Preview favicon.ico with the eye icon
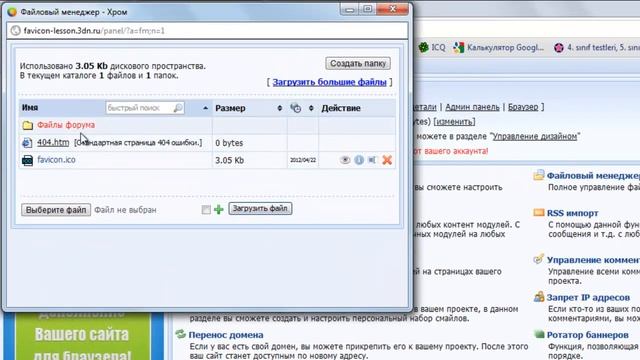This screenshot has height=360, width=640. 345,160
